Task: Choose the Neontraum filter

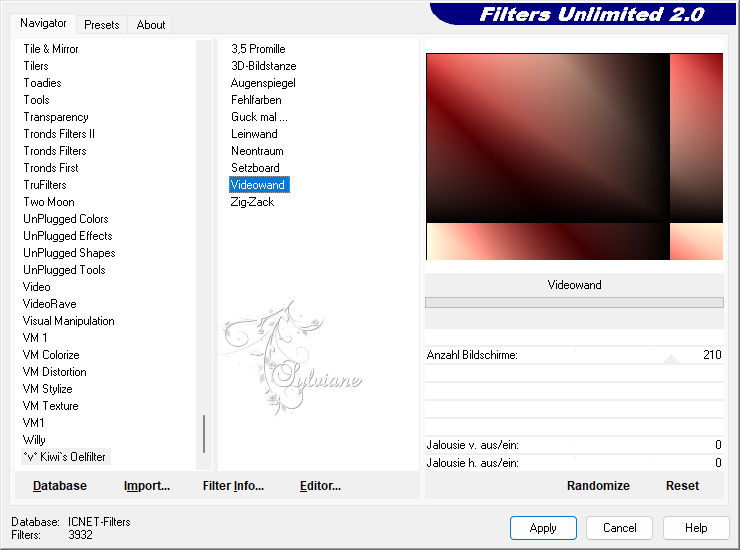Action: (x=257, y=151)
